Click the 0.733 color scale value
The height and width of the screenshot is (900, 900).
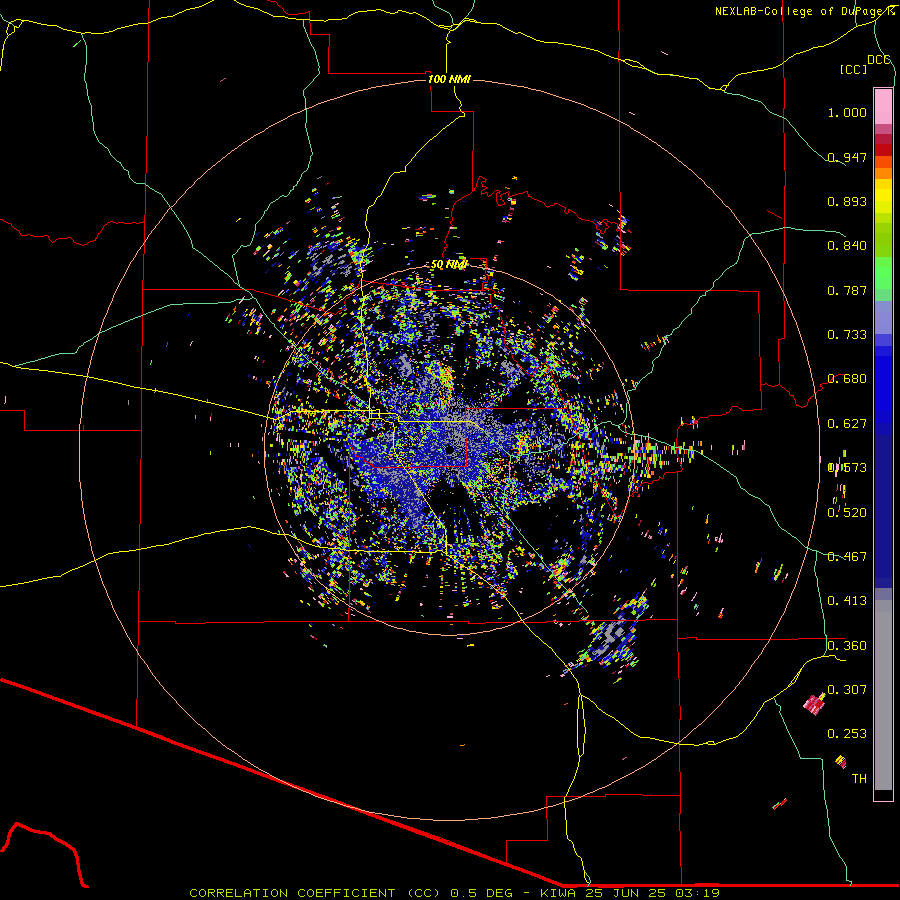point(847,335)
